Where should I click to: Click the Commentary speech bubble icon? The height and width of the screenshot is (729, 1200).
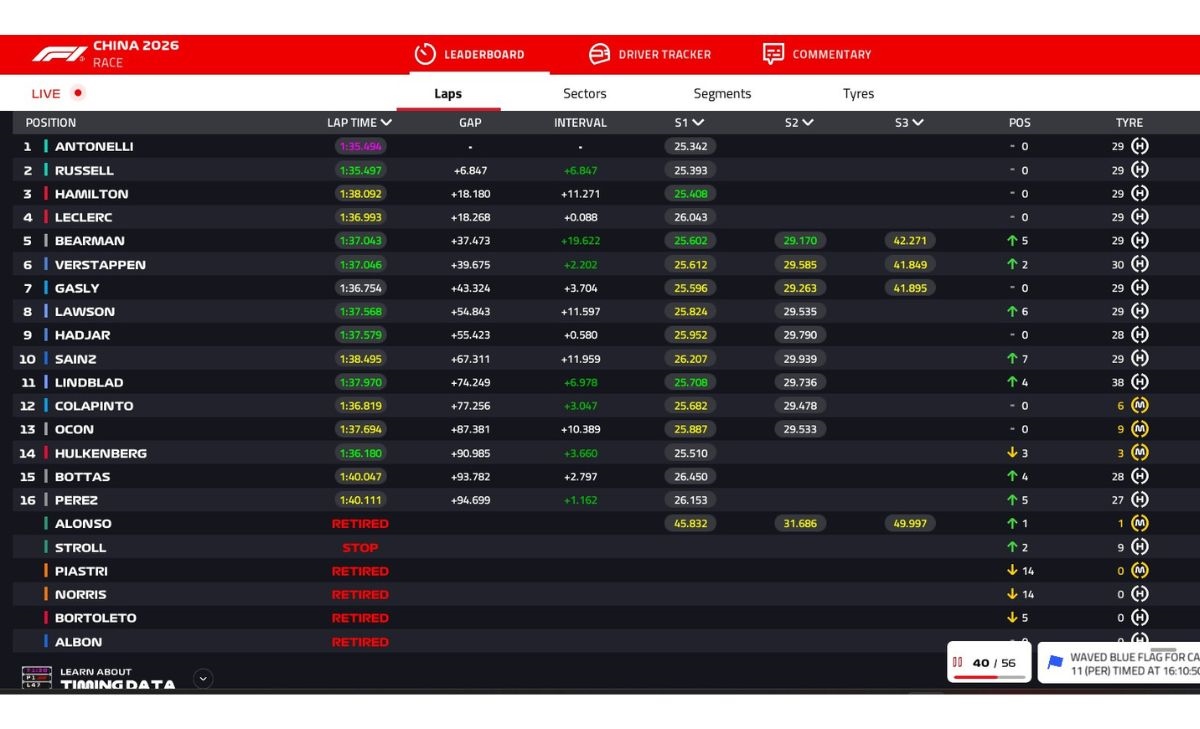click(x=773, y=54)
